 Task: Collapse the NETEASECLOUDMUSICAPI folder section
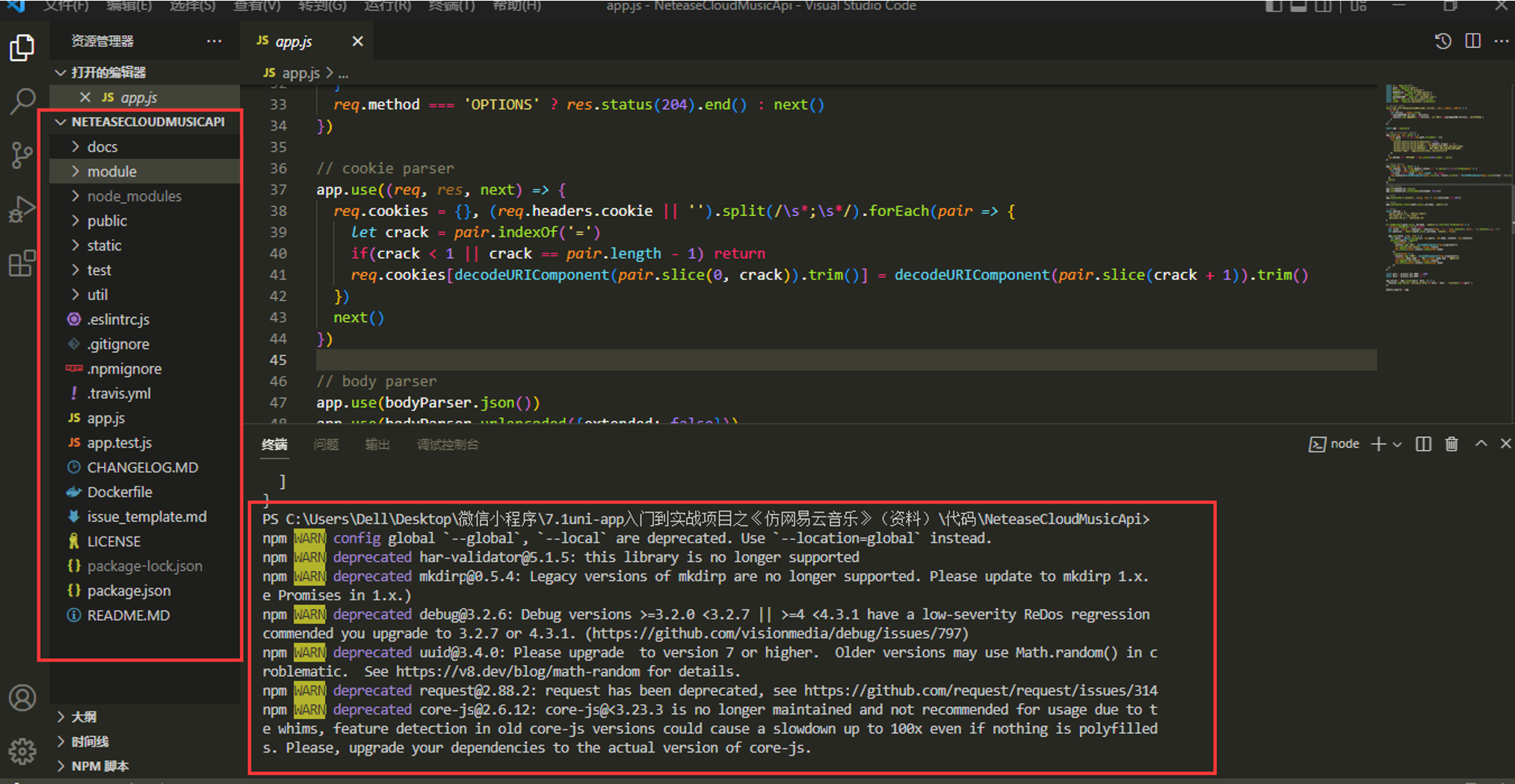[146, 122]
